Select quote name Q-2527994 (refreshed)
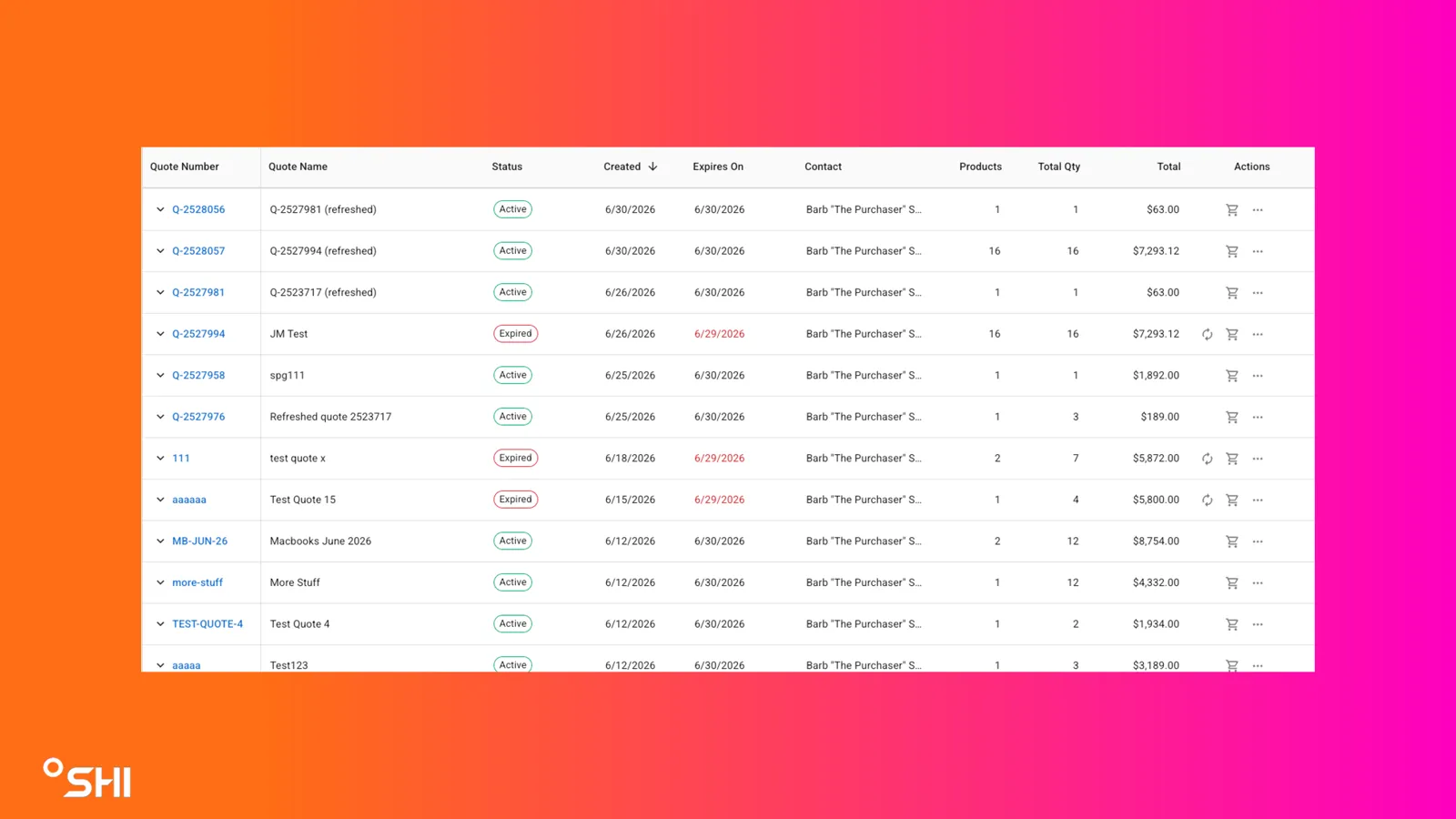The width and height of the screenshot is (1456, 819). (x=323, y=251)
